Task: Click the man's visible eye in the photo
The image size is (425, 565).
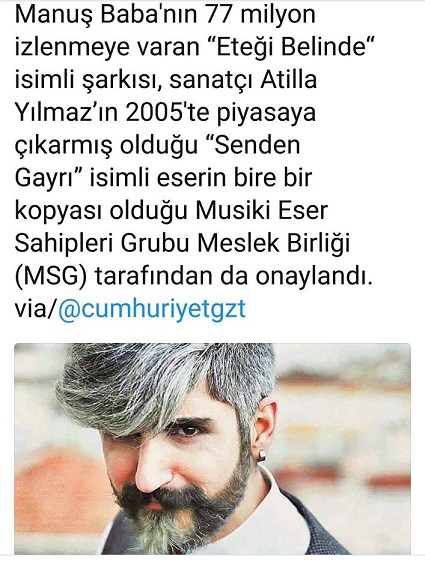Action: pyautogui.click(x=189, y=430)
